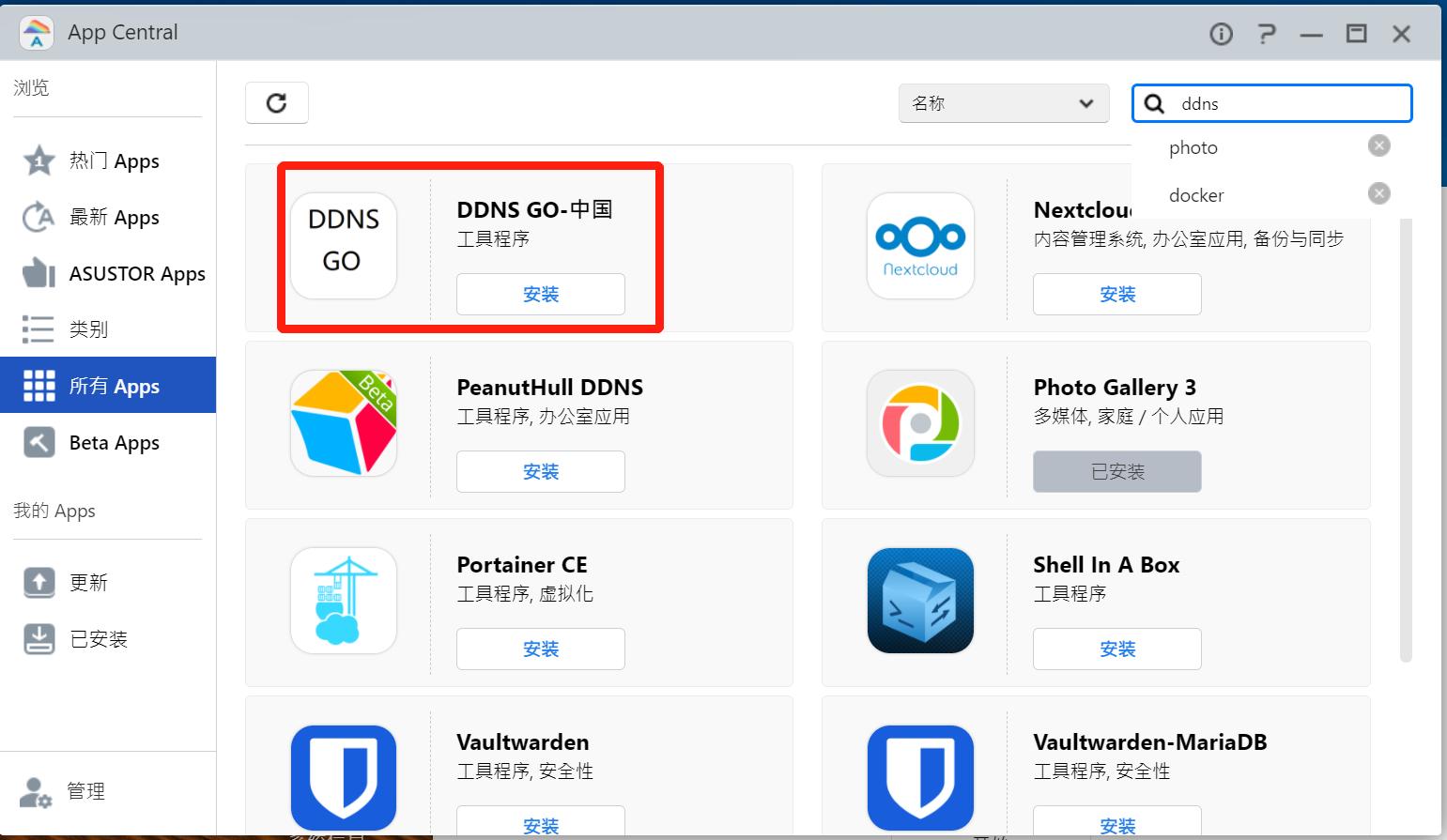Click the app list vertical scrollbar
Viewport: 1447px width, 840px height.
tap(1406, 441)
